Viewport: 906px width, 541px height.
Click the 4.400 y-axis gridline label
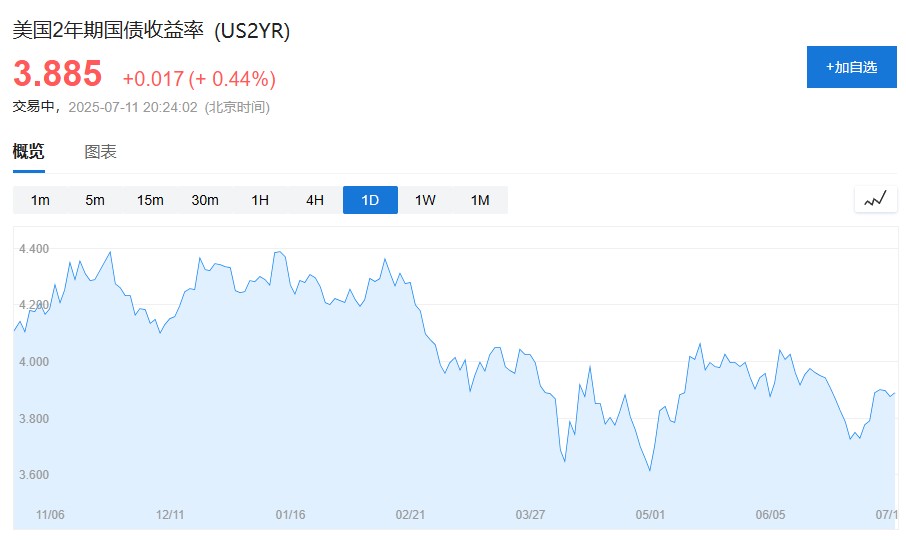pyautogui.click(x=34, y=248)
